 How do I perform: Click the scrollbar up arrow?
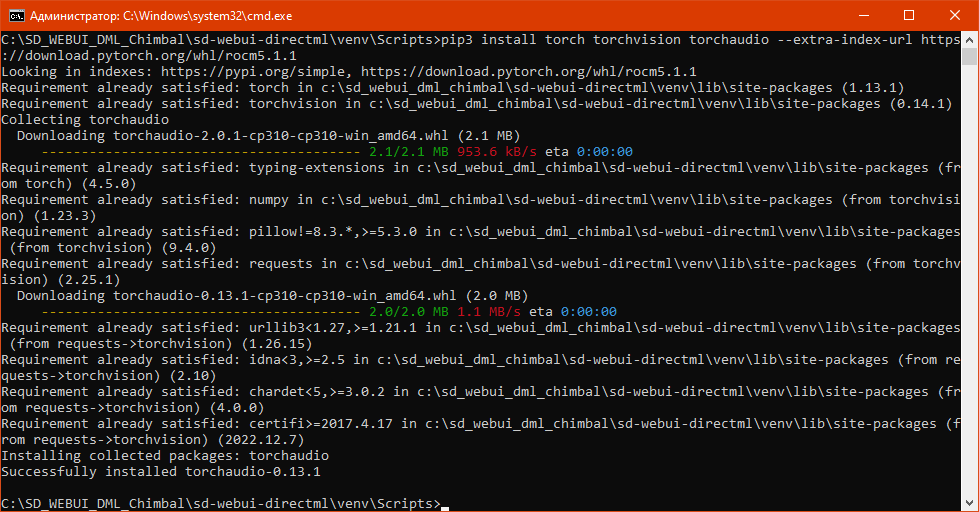(969, 39)
